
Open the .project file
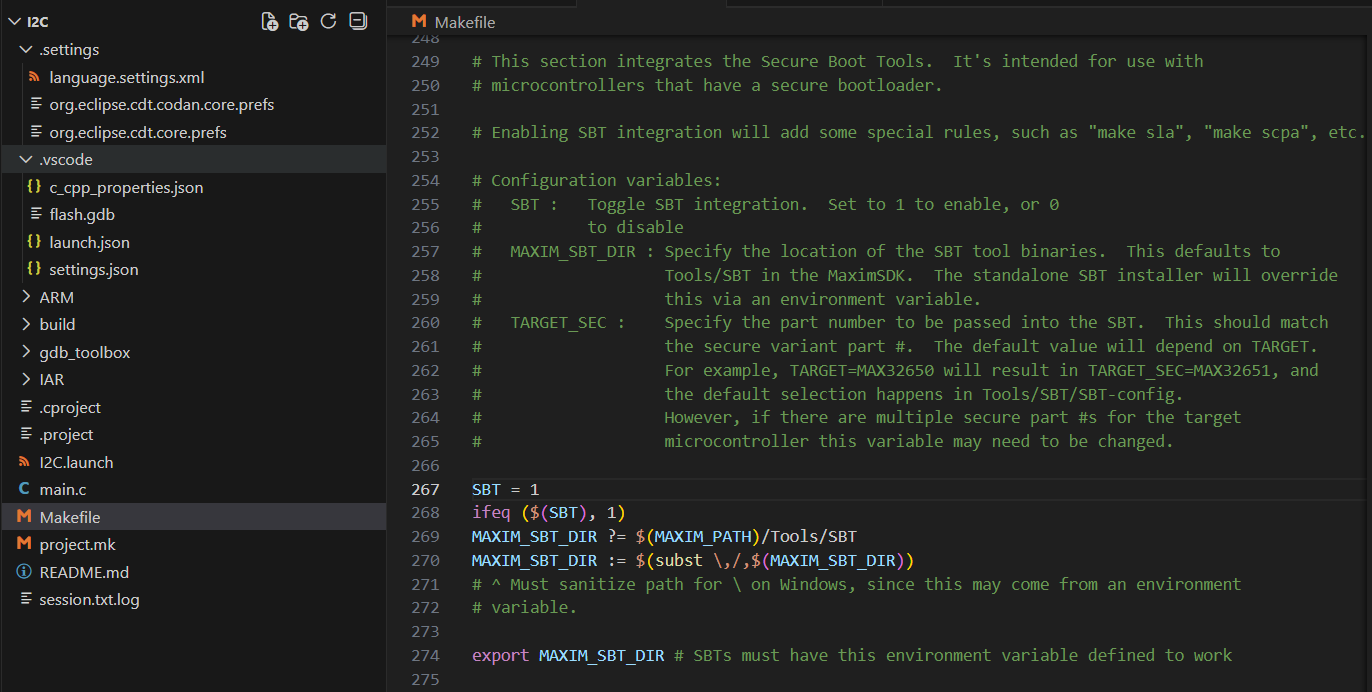[66, 434]
